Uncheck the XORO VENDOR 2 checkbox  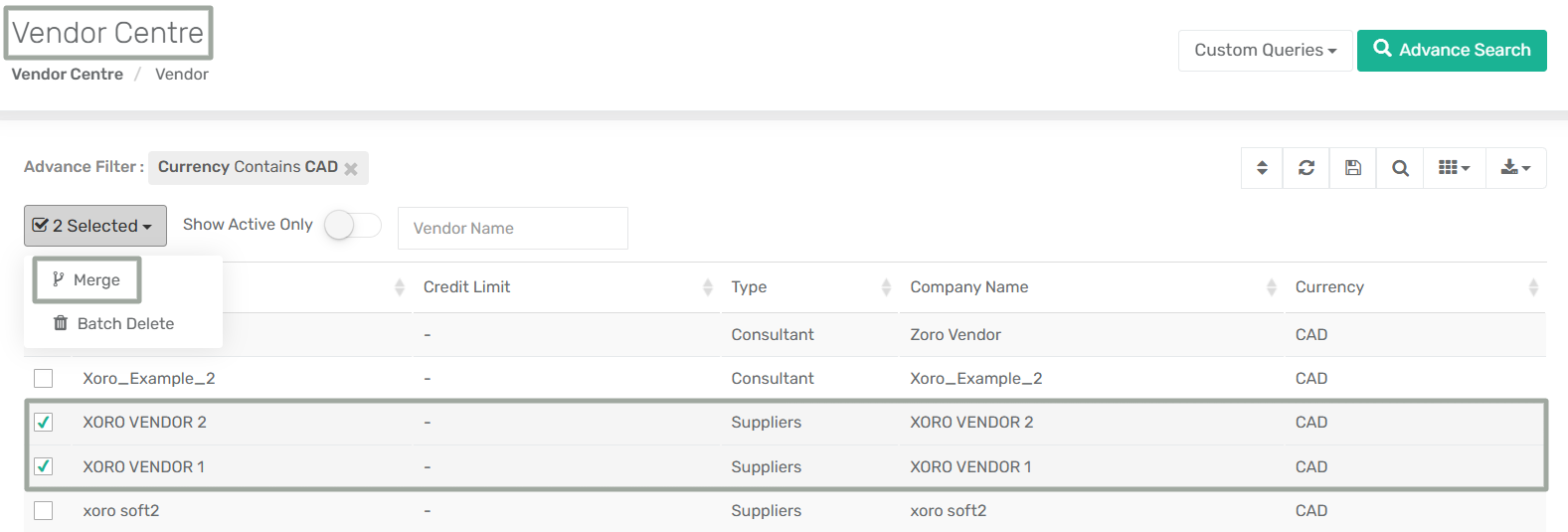pyautogui.click(x=44, y=423)
